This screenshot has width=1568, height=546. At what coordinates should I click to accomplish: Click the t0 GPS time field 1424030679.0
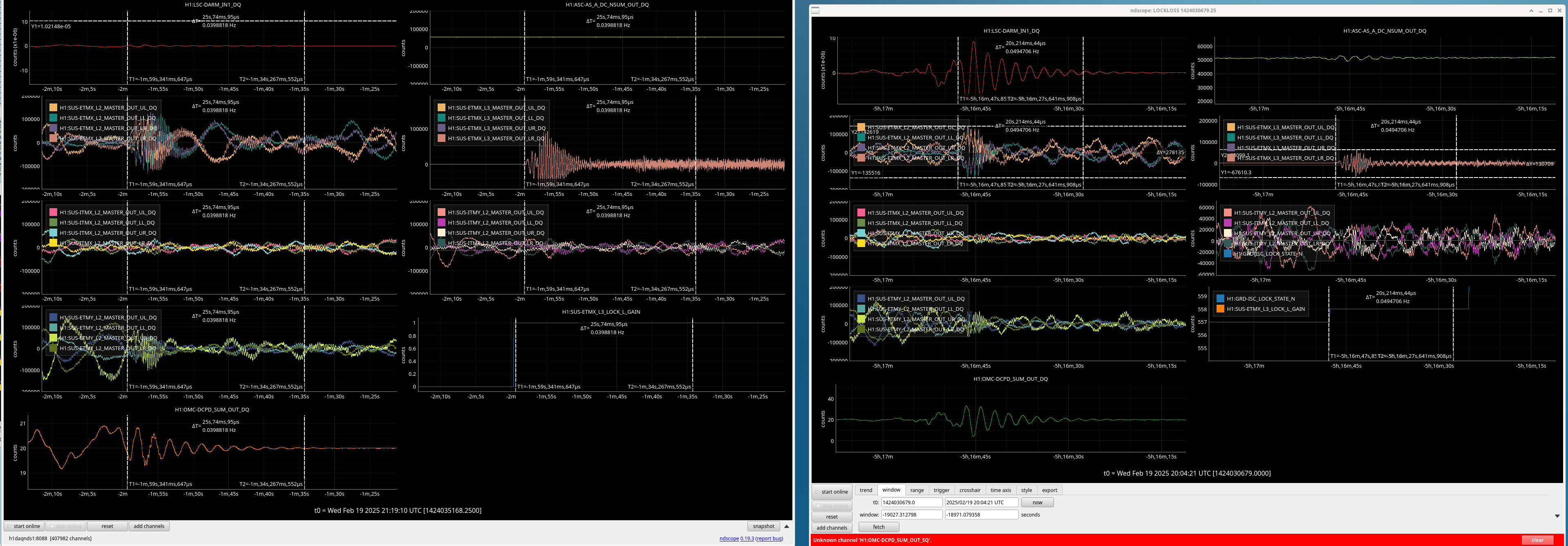[911, 503]
